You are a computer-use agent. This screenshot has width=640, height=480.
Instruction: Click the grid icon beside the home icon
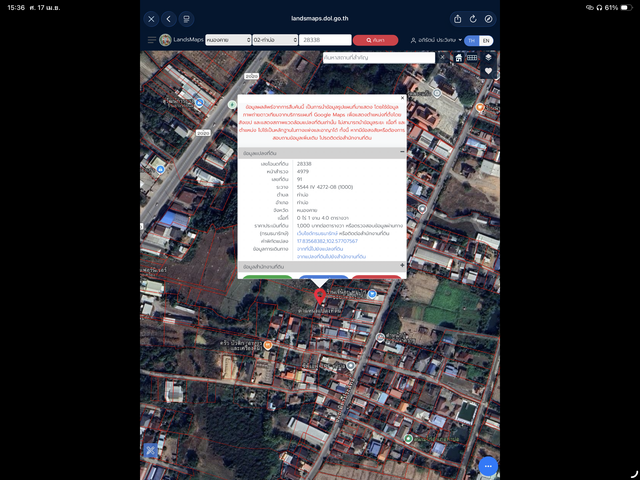pyautogui.click(x=472, y=58)
